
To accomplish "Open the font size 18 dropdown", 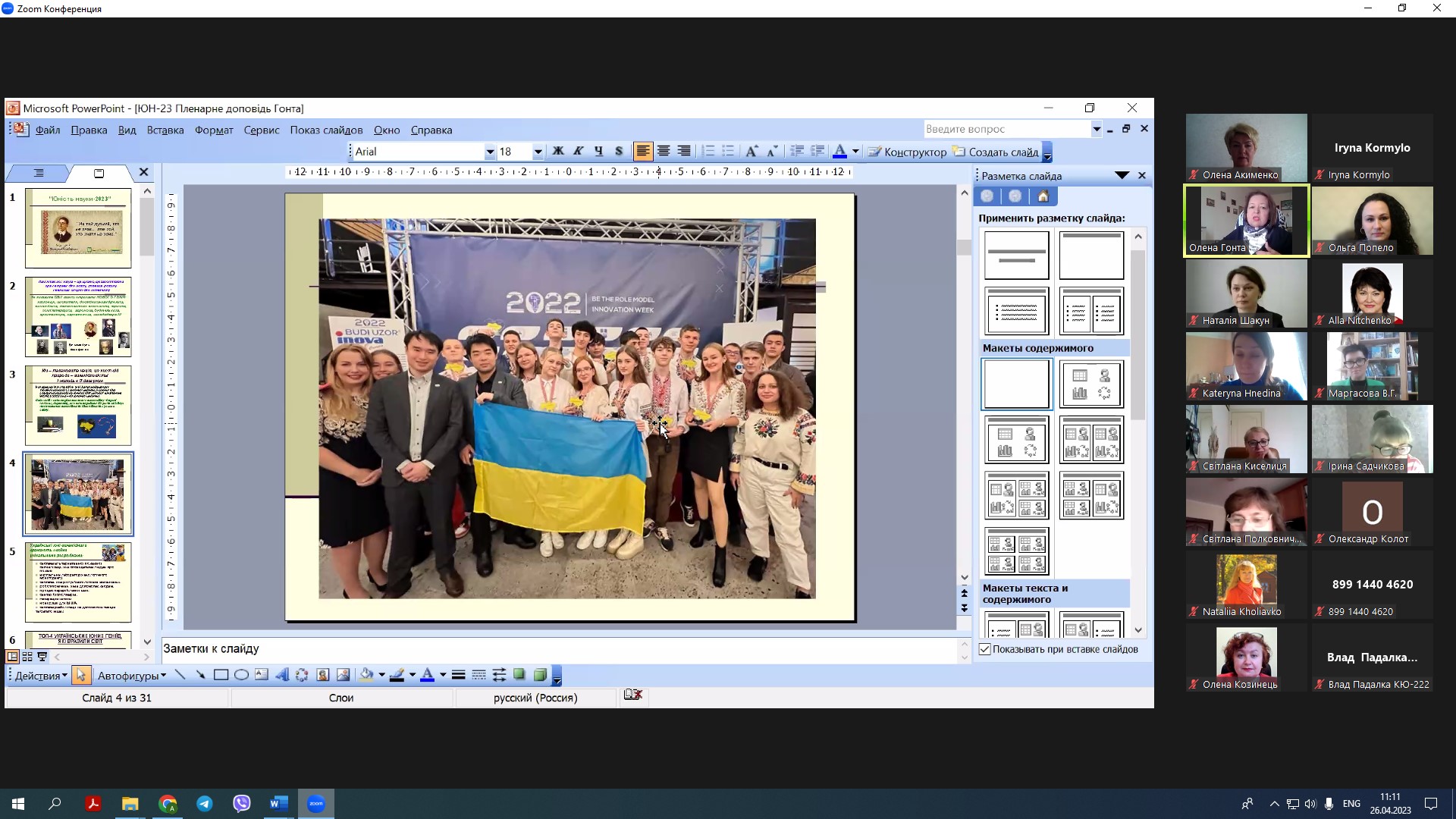I will point(538,152).
